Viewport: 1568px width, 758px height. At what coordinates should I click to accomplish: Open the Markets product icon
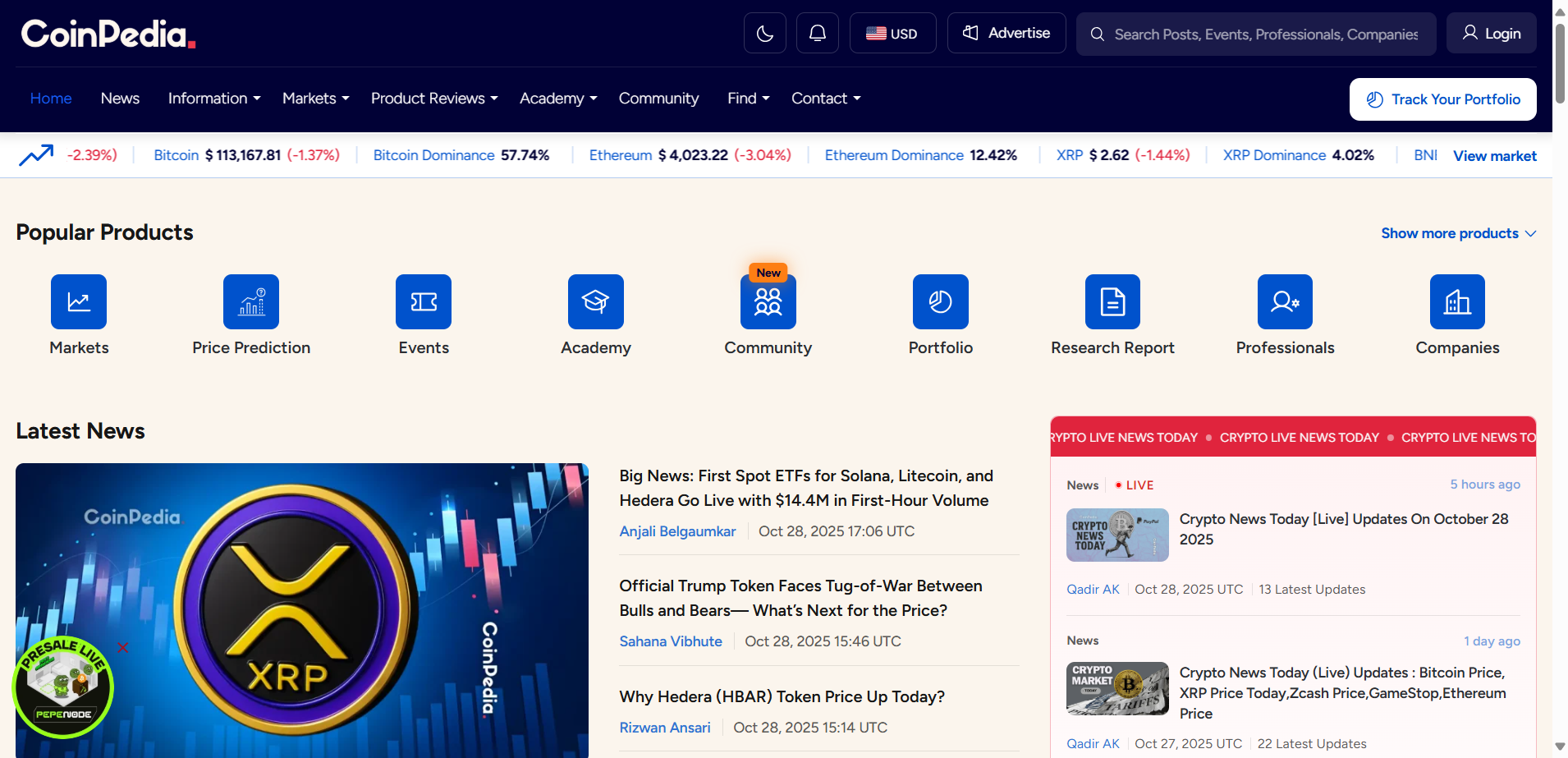pos(79,302)
